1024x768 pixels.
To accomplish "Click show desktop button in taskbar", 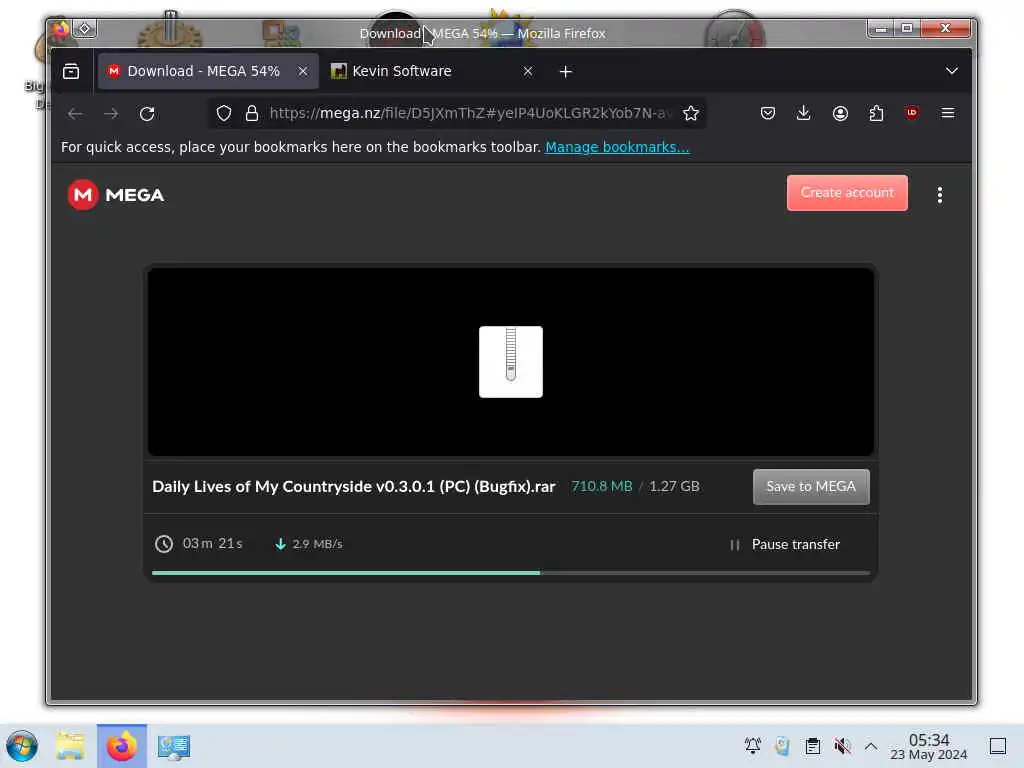I will pyautogui.click(x=998, y=746).
